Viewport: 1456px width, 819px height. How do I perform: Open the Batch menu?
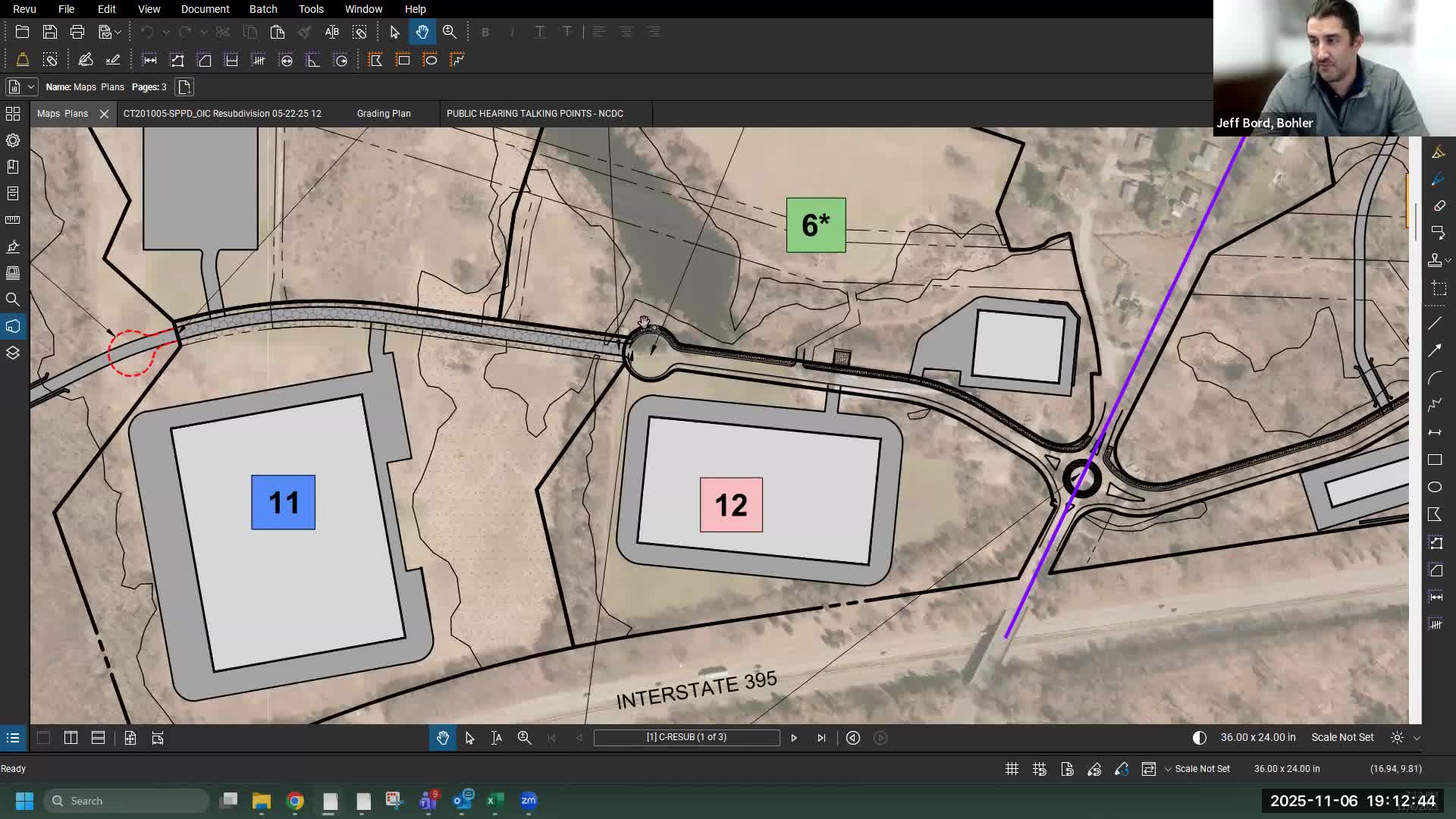pyautogui.click(x=263, y=9)
